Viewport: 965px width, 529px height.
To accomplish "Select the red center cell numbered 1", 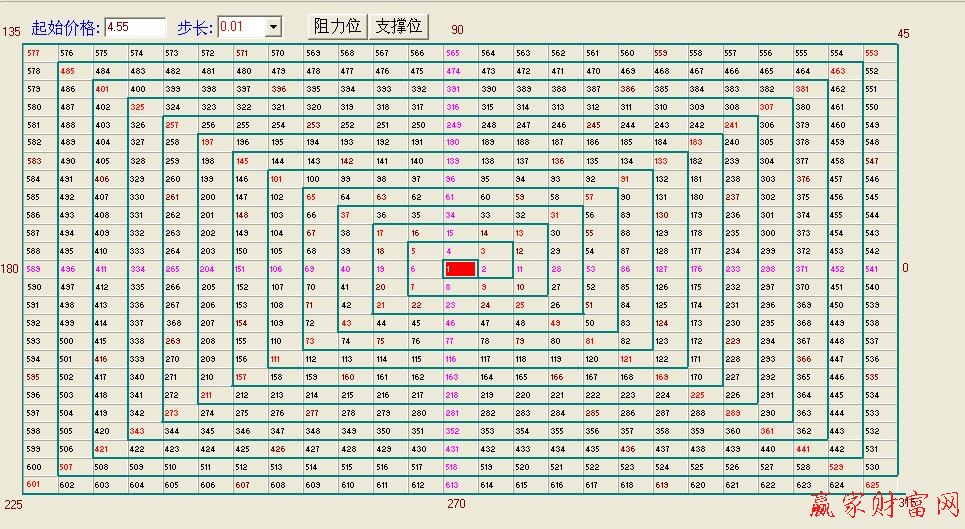I will point(460,269).
